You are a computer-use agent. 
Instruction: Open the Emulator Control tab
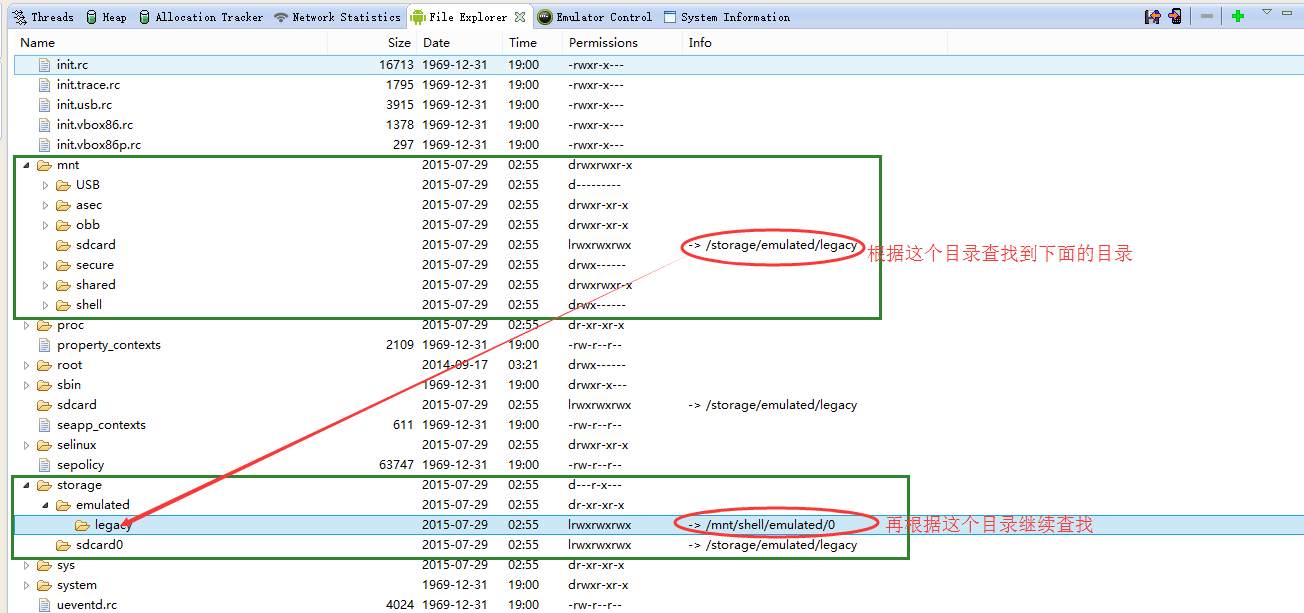pos(595,17)
